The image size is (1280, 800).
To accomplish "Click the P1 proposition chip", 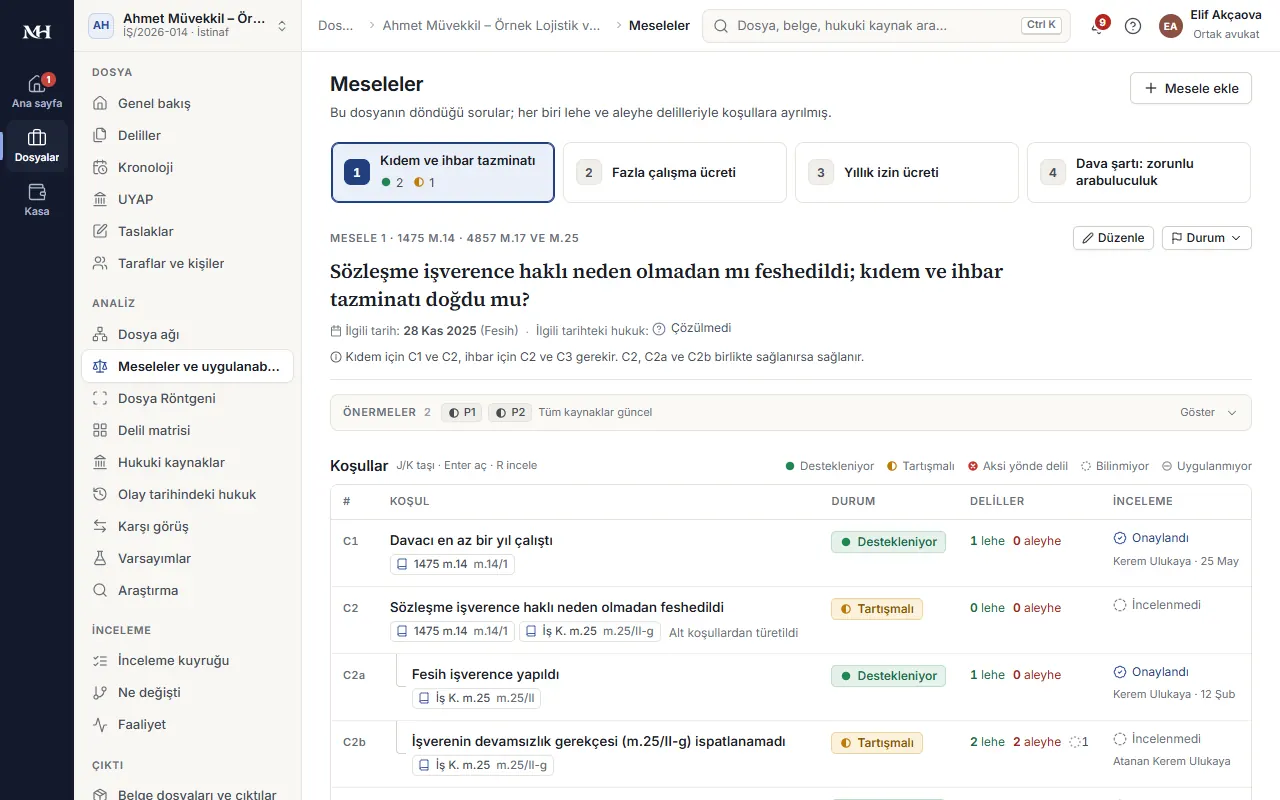I will [x=462, y=412].
